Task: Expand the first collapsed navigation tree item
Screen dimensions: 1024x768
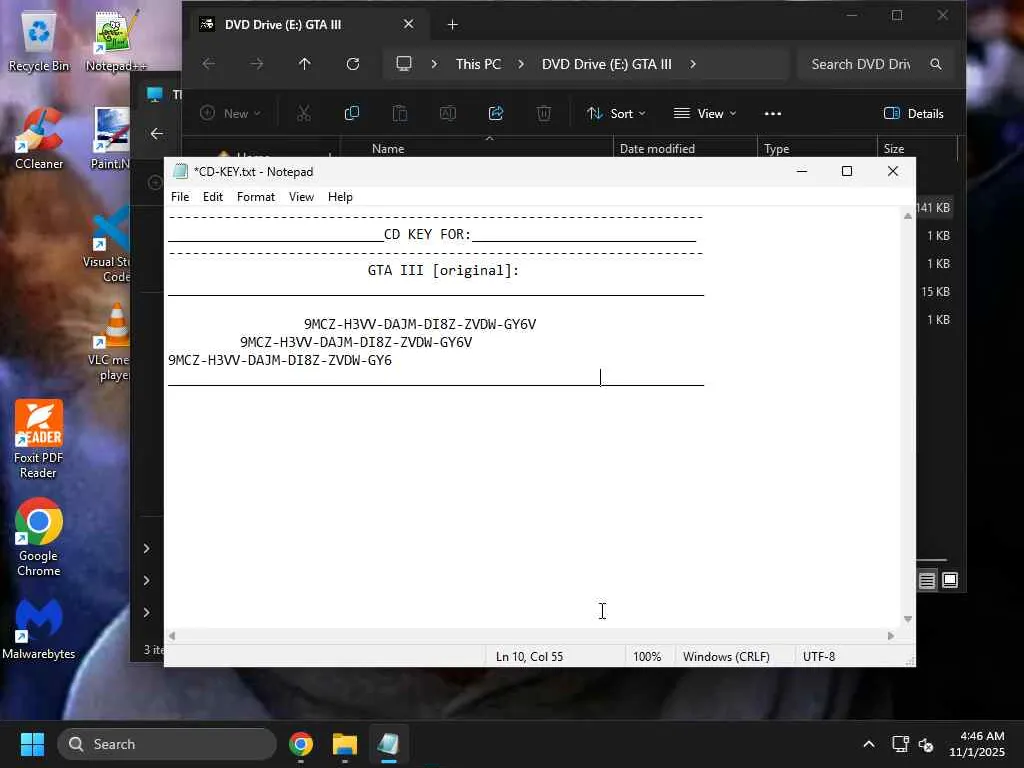Action: [146, 549]
